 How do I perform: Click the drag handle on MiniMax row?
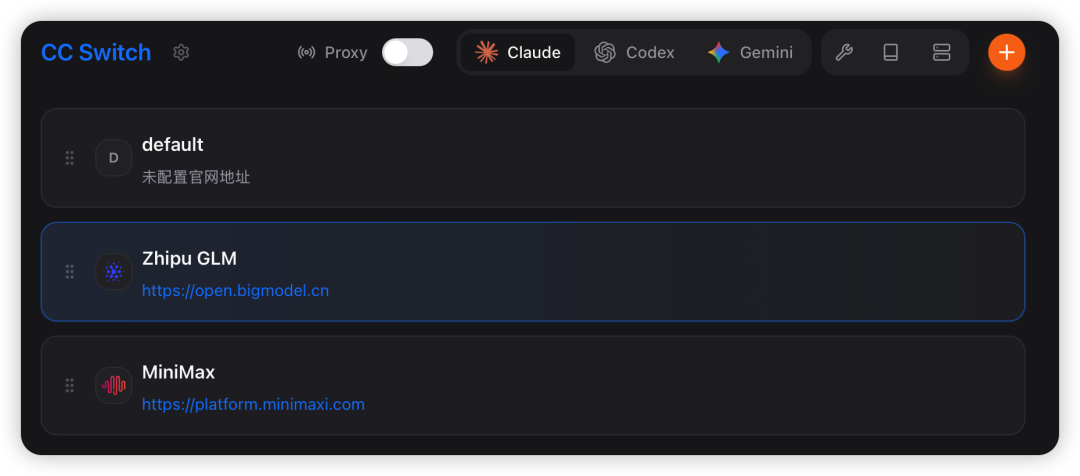click(70, 386)
